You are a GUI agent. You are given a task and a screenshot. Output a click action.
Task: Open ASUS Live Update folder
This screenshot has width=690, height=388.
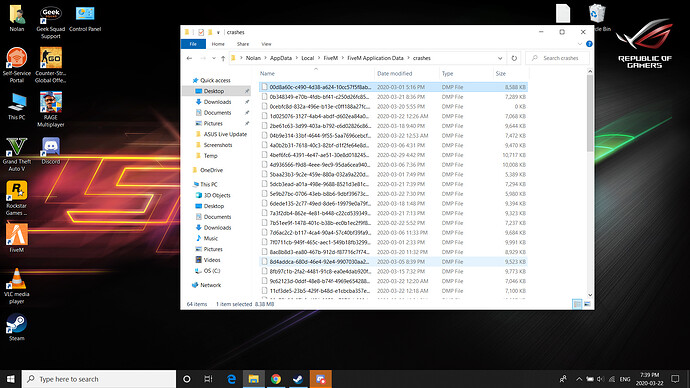(x=225, y=134)
